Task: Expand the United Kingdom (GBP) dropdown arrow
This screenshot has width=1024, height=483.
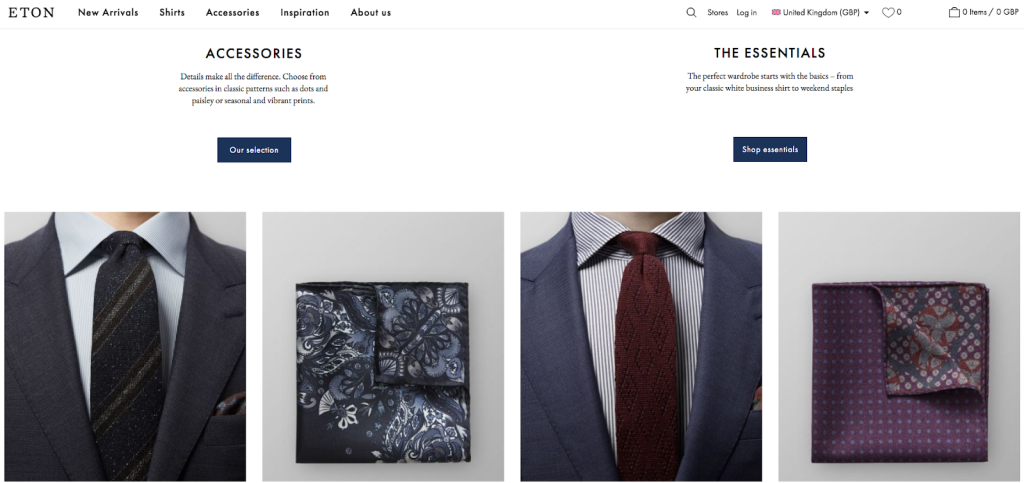Action: (x=867, y=12)
